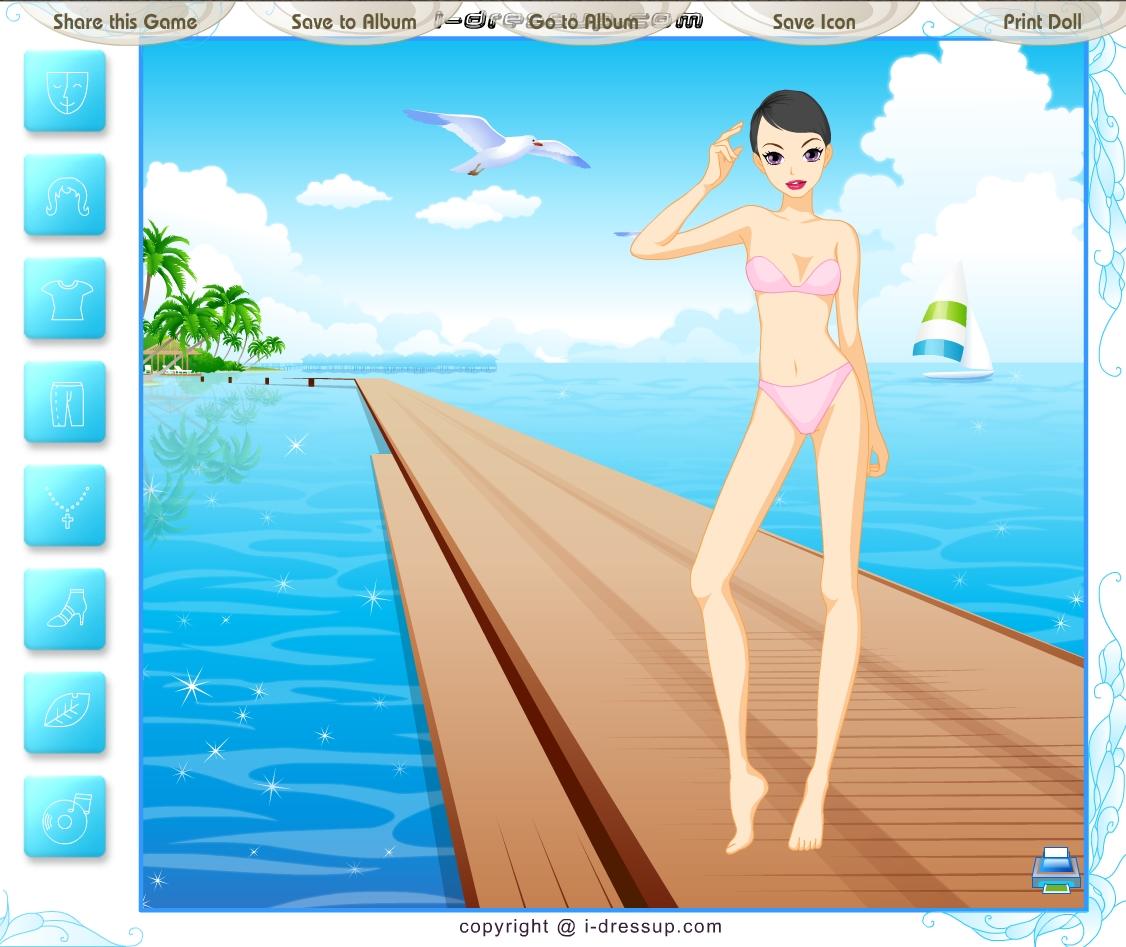Click the printer icon on the scene
The height and width of the screenshot is (947, 1126).
click(1056, 869)
